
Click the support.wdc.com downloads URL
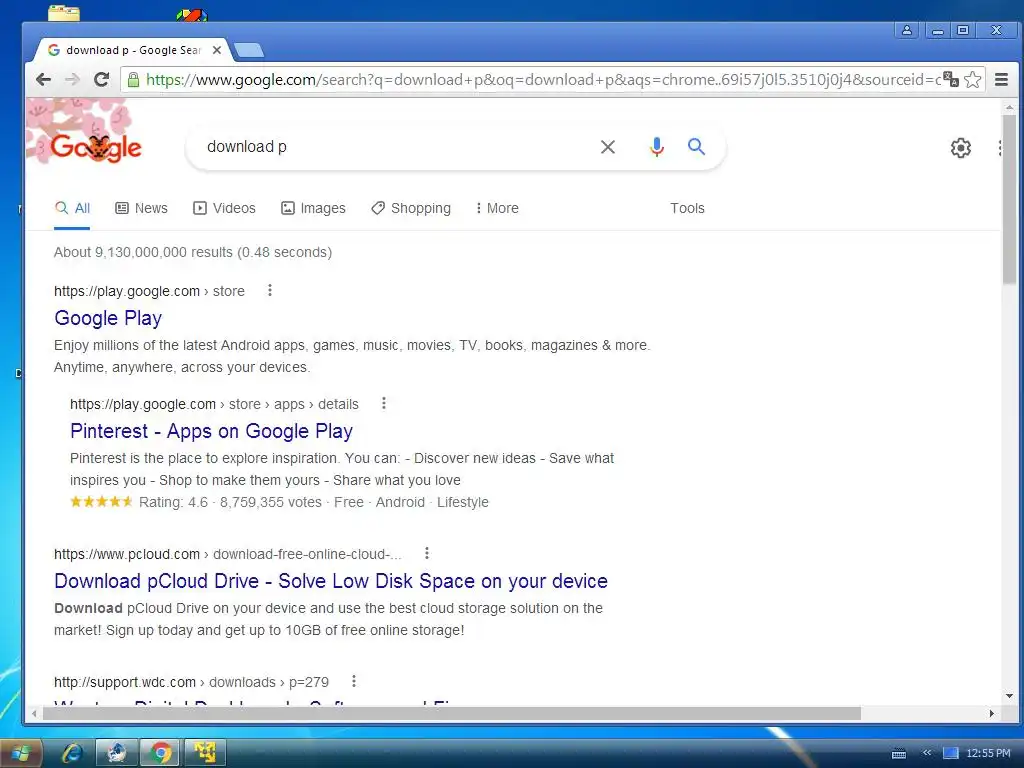click(x=191, y=682)
